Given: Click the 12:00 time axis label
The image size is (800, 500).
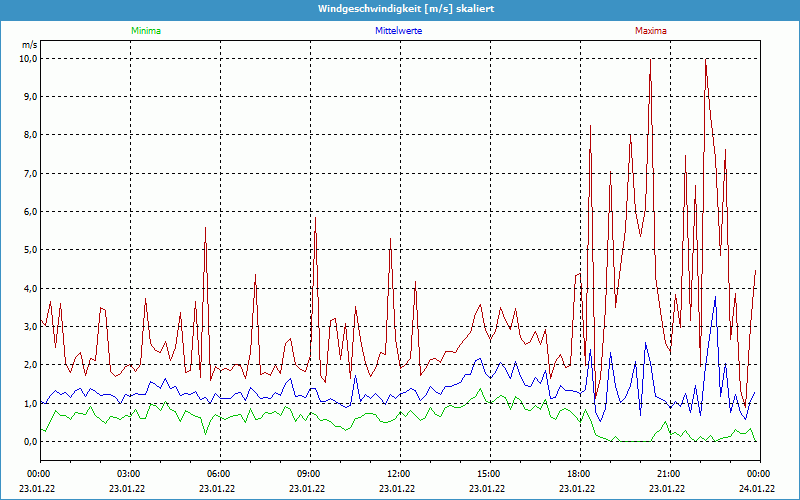Looking at the screenshot, I should click(400, 474).
